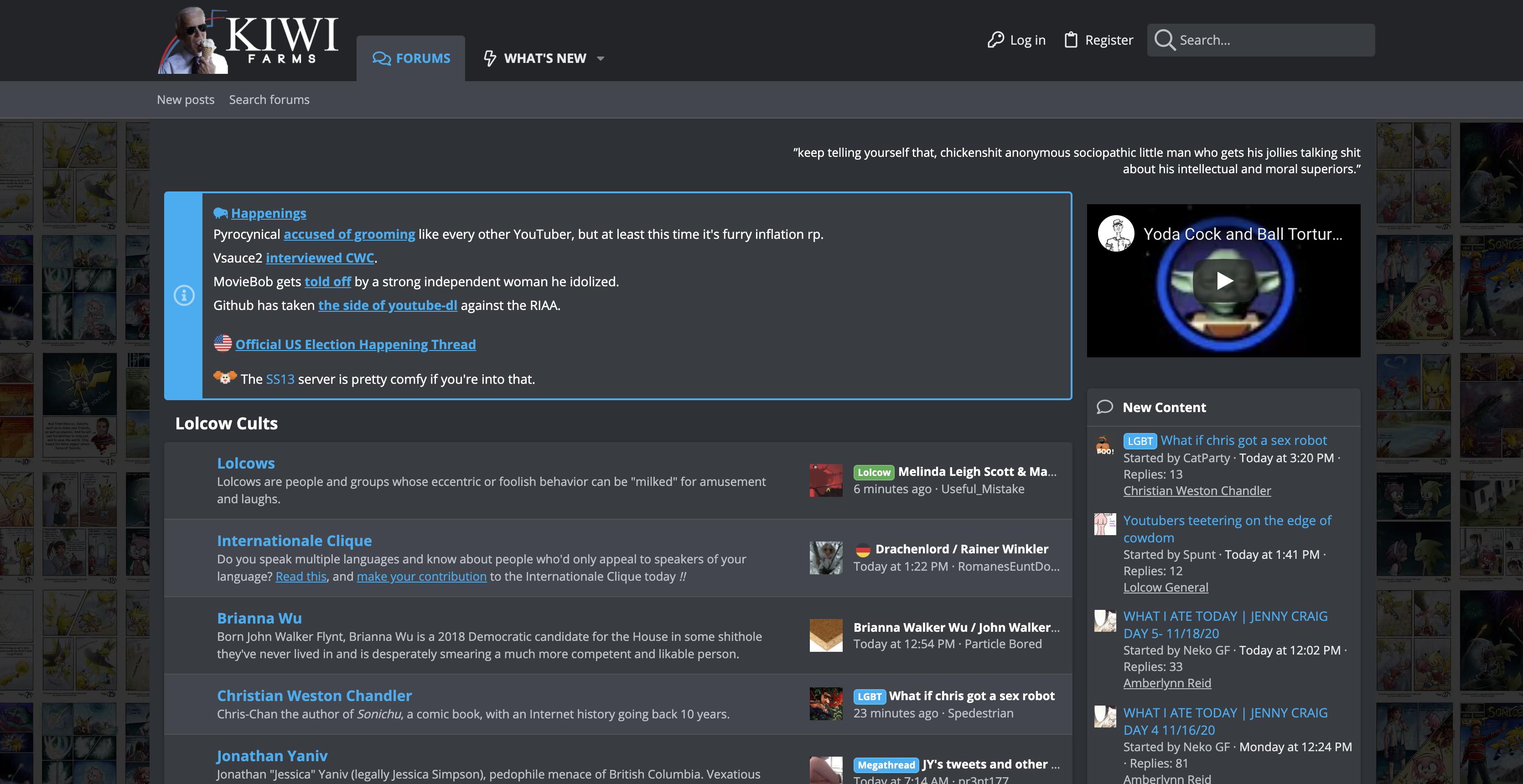Image resolution: width=1523 pixels, height=784 pixels.
Task: Click the Kiwi Farms logo
Action: (x=249, y=40)
